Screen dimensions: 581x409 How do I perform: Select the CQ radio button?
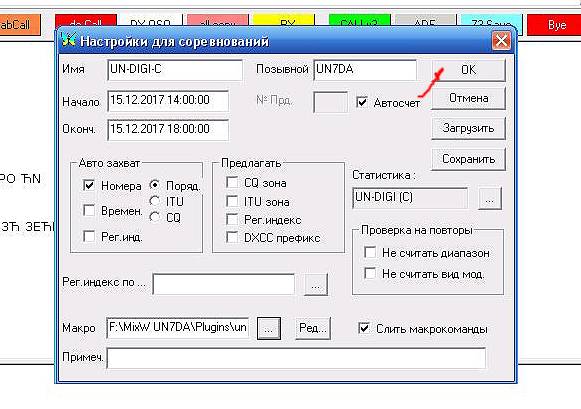tap(155, 217)
